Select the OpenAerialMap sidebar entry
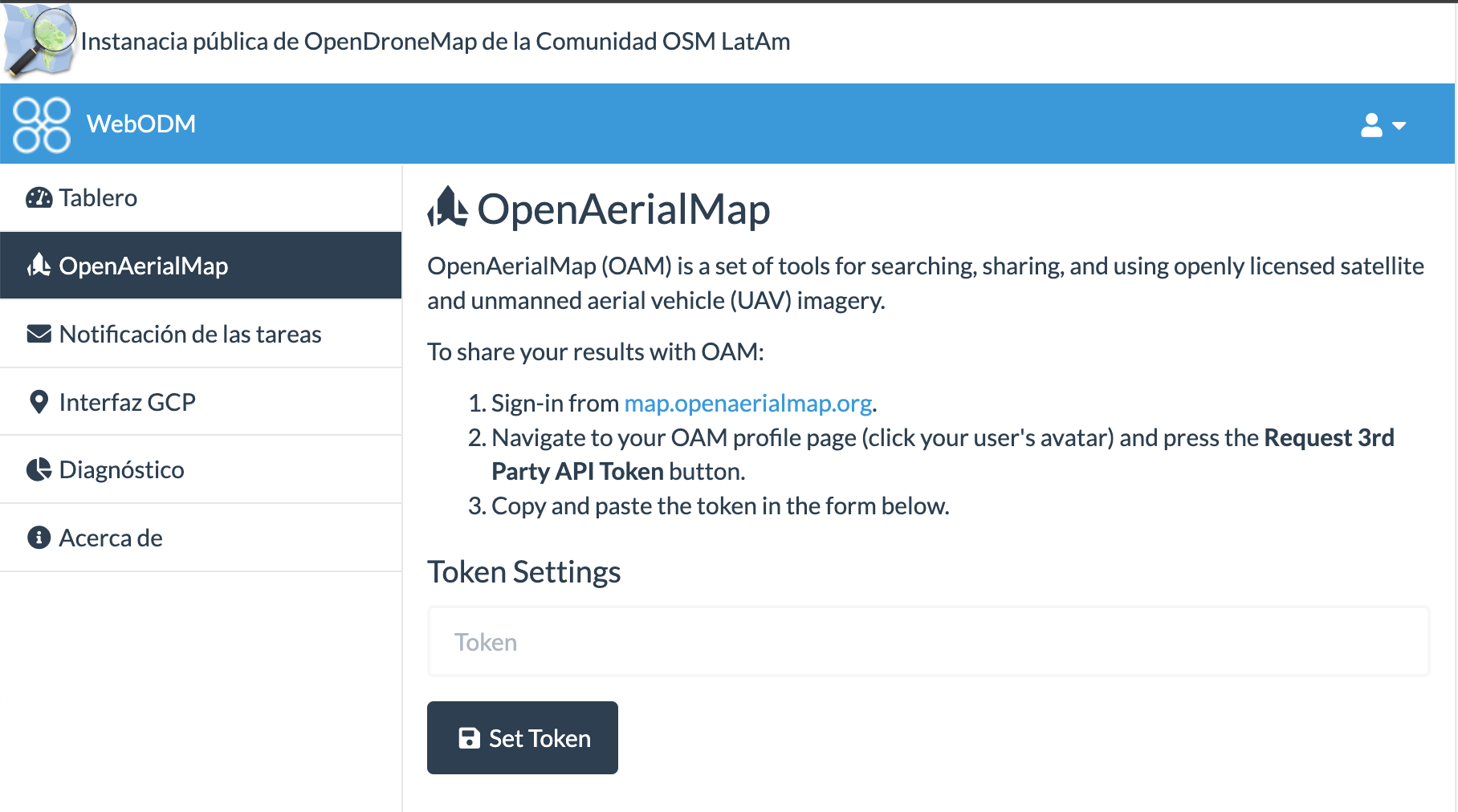The image size is (1458, 812). tap(201, 266)
